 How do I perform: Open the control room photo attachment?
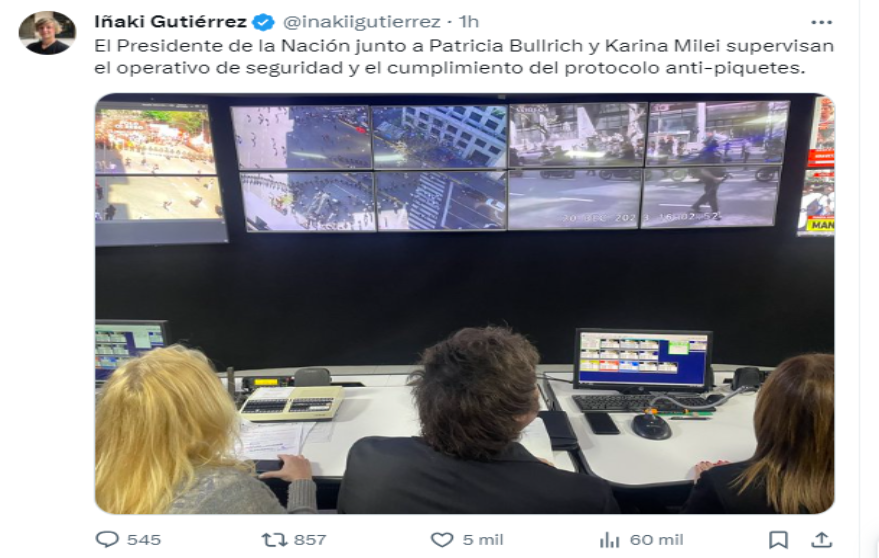point(465,303)
